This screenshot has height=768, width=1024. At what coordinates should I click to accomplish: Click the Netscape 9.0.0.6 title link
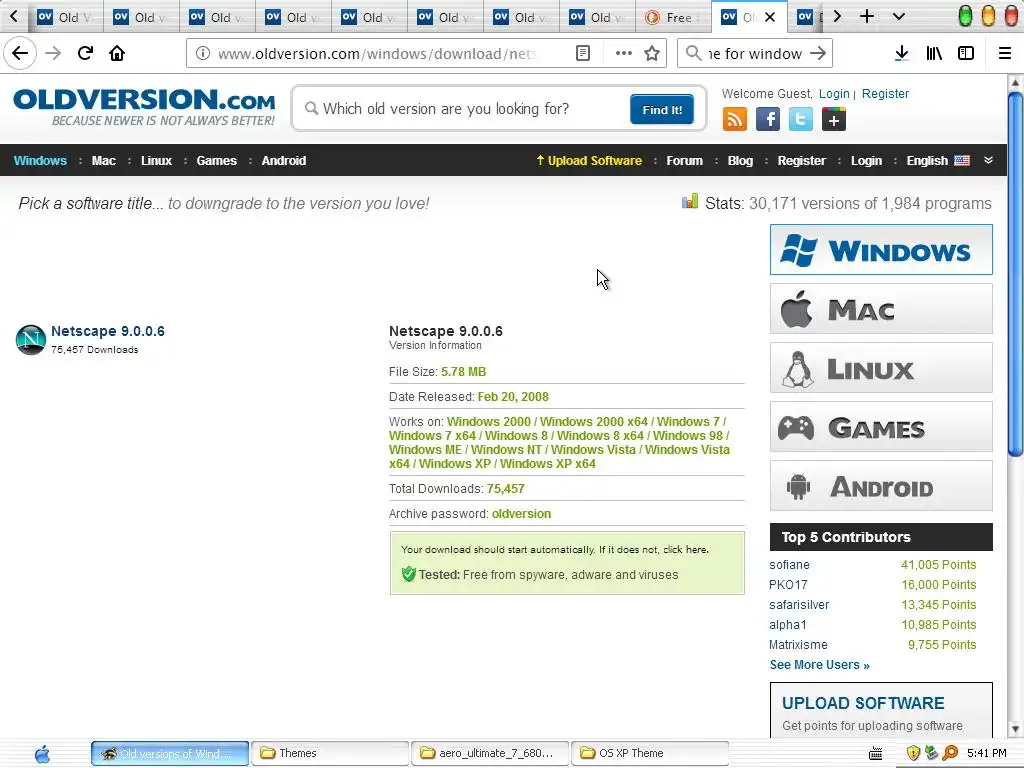tap(108, 331)
